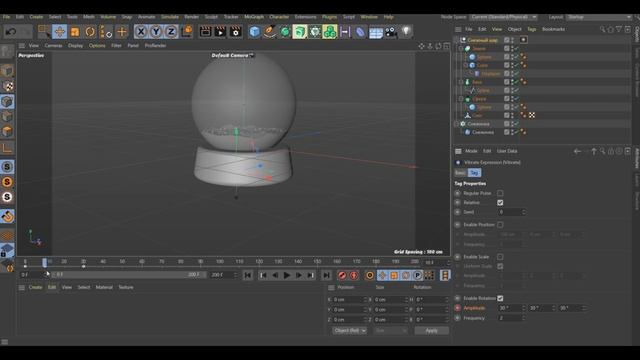640x360 pixels.
Task: Click the Undo arrow icon
Action: coord(11,31)
